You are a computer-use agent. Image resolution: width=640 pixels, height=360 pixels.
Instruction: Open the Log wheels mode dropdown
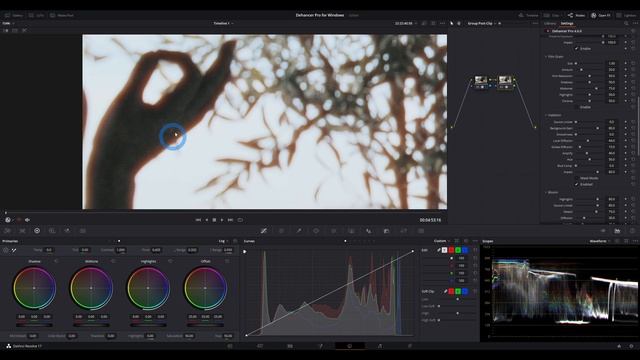pos(223,241)
